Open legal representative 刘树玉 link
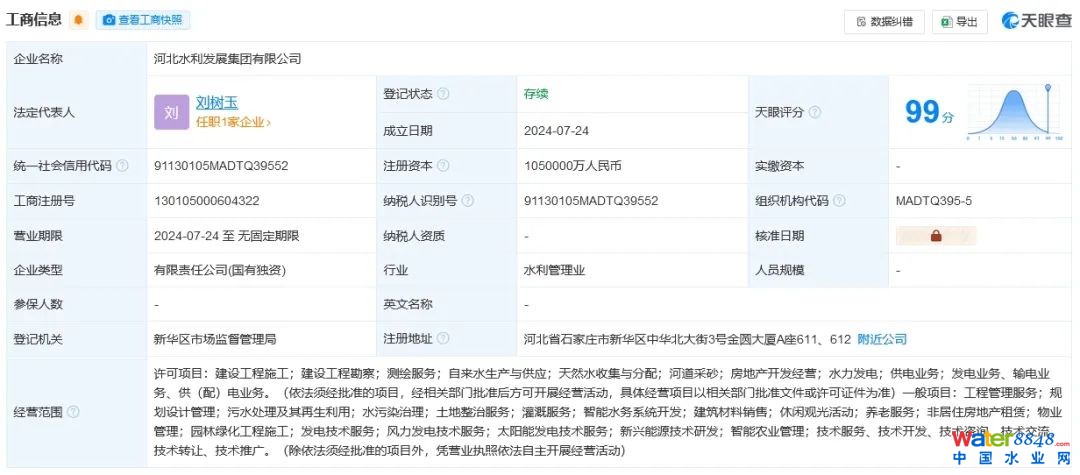1080x475 pixels. 217,102
